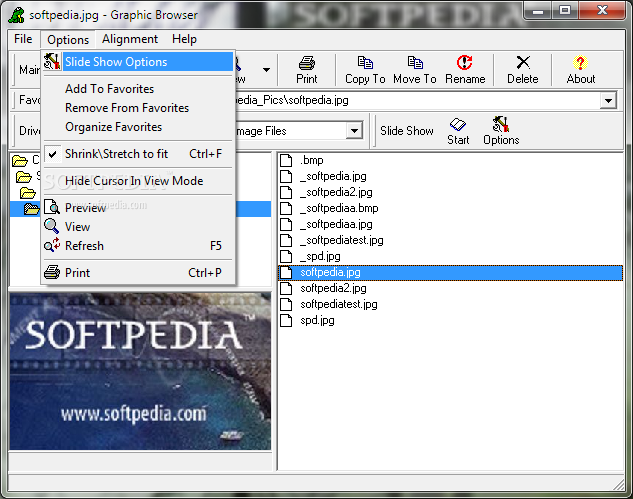This screenshot has width=633, height=499.
Task: Close the Graphic Browser window
Action: click(x=602, y=10)
